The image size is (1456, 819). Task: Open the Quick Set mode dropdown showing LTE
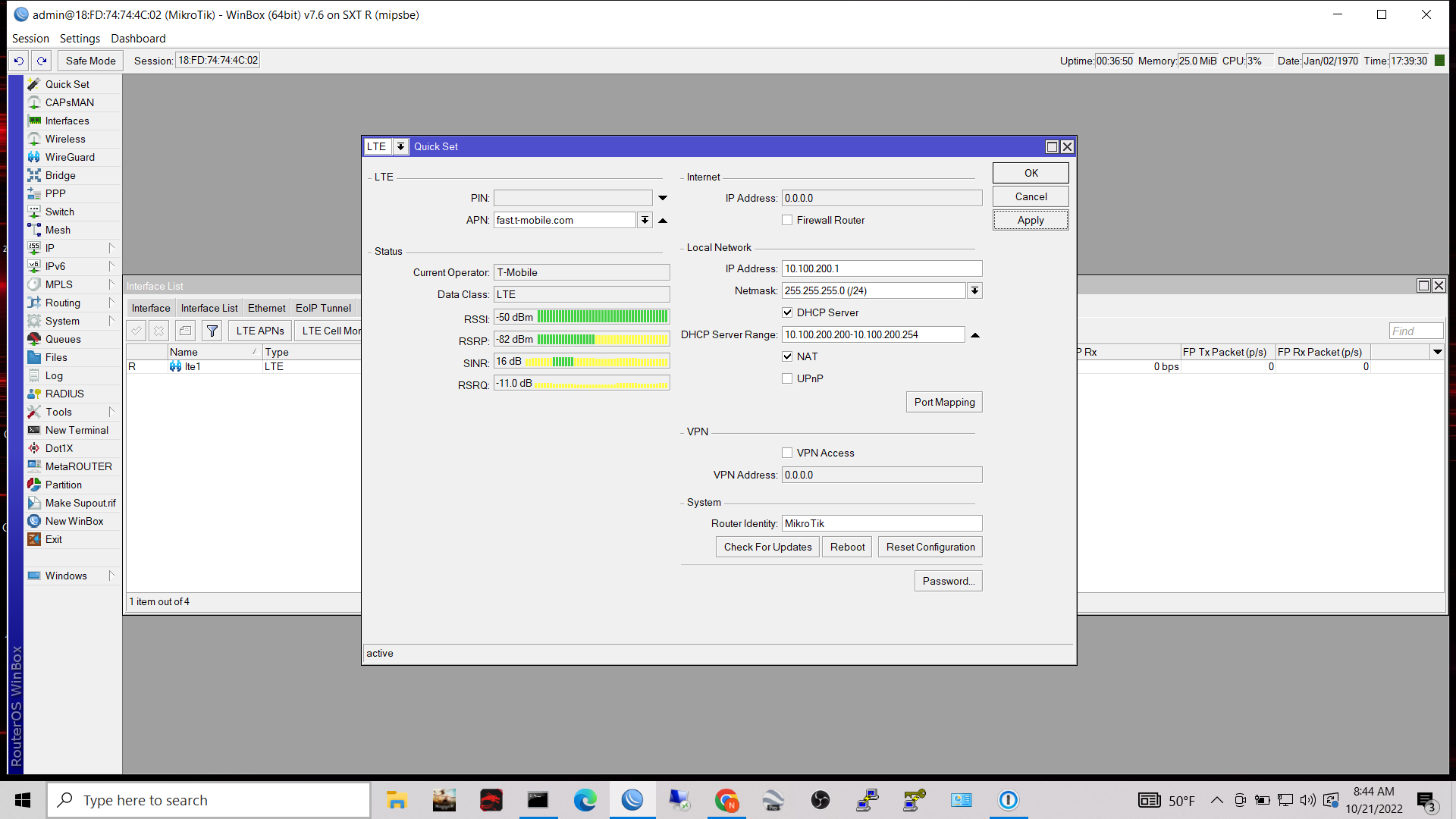pyautogui.click(x=400, y=146)
